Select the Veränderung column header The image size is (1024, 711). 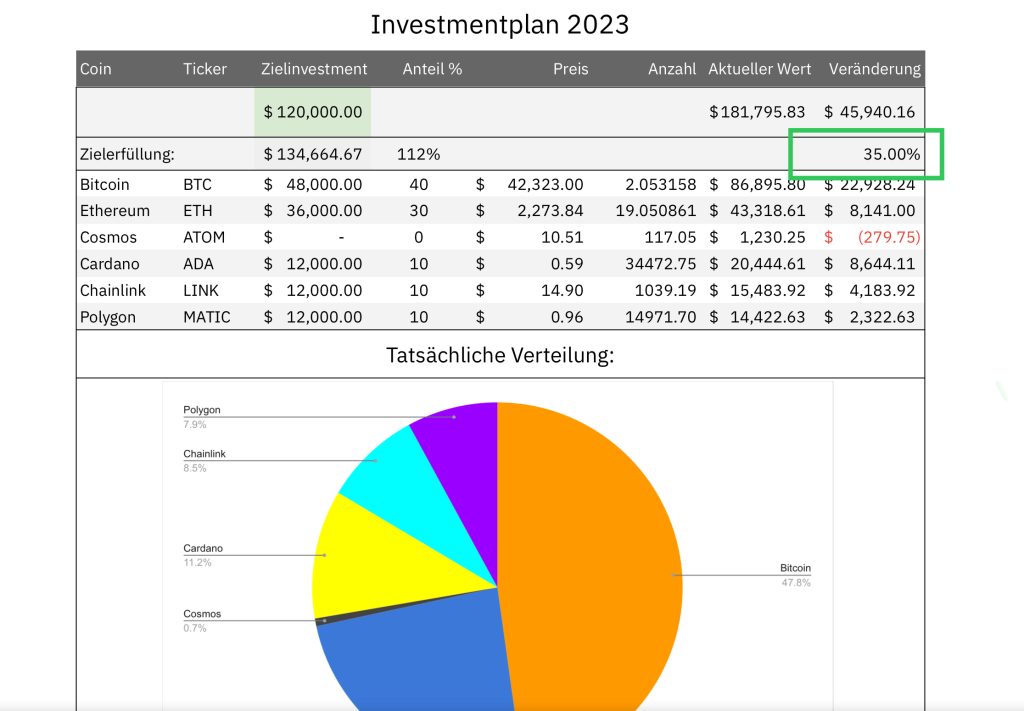click(x=874, y=69)
